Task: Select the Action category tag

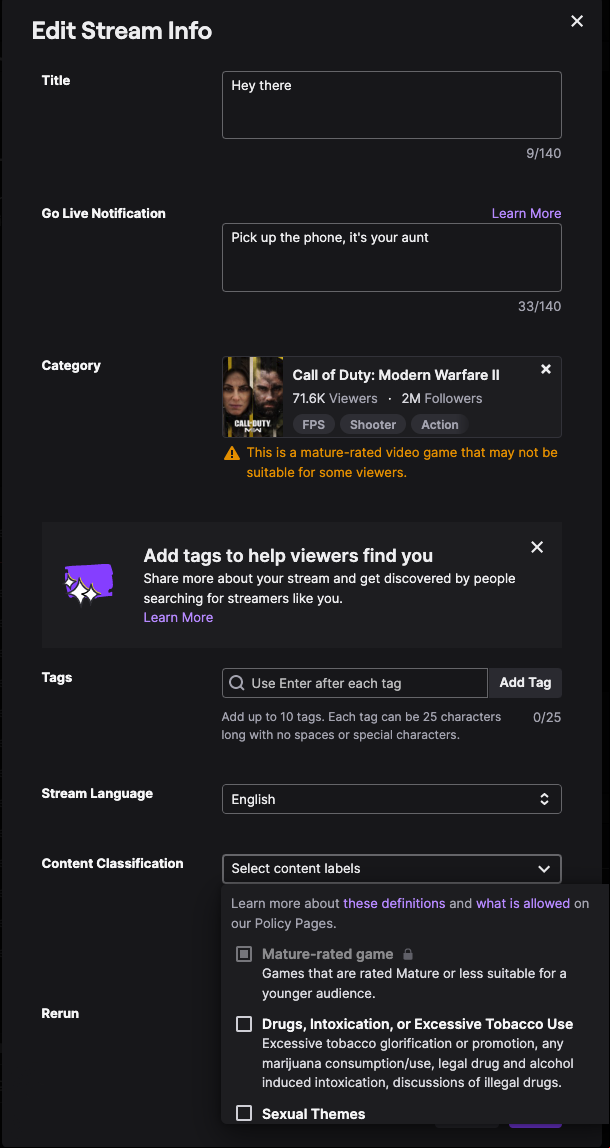Action: [x=439, y=425]
